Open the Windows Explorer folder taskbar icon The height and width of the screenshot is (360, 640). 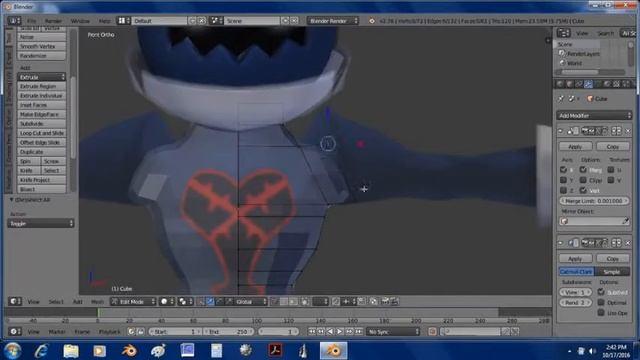pyautogui.click(x=71, y=351)
